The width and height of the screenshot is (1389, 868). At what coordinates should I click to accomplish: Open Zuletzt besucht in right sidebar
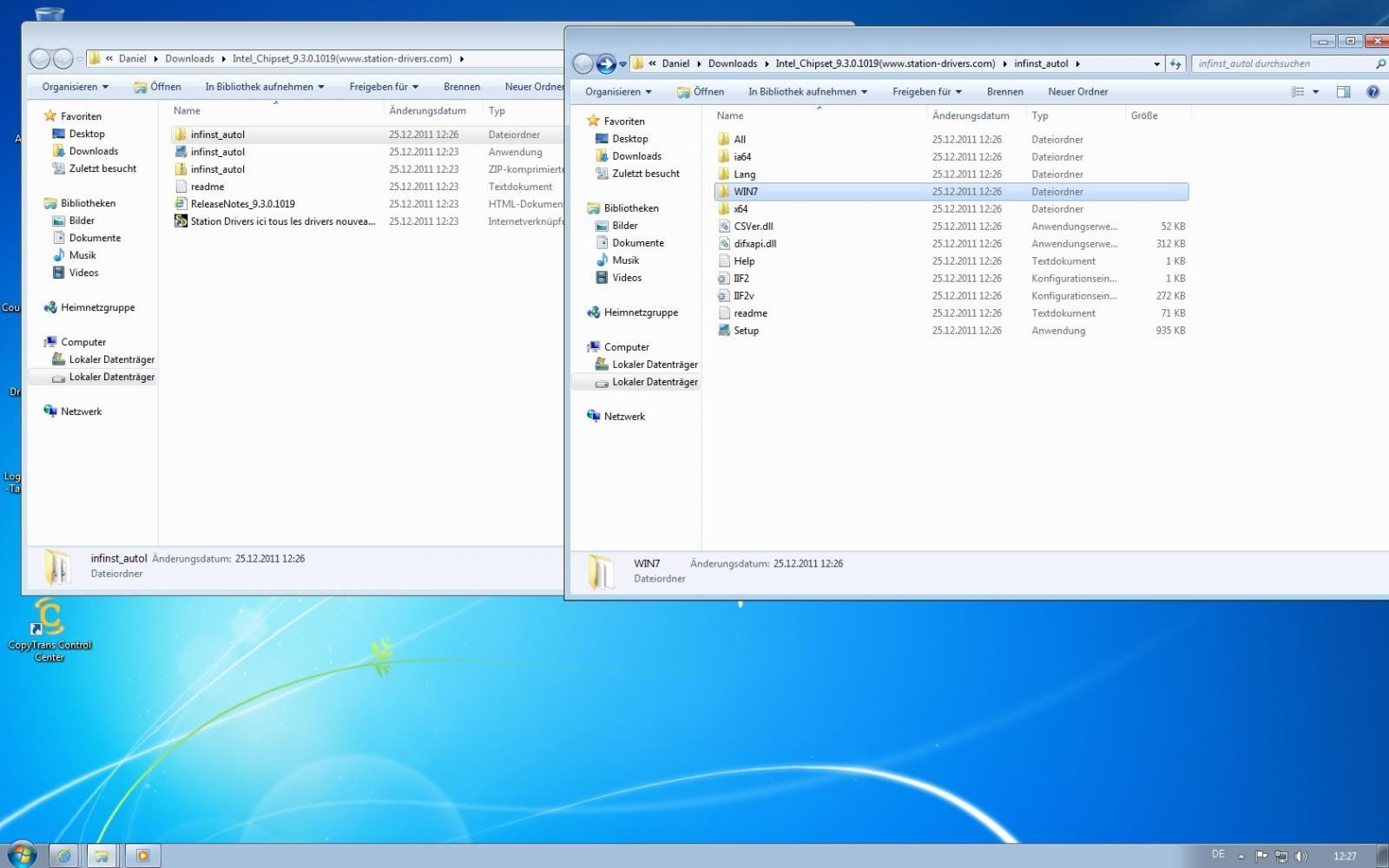[637, 174]
